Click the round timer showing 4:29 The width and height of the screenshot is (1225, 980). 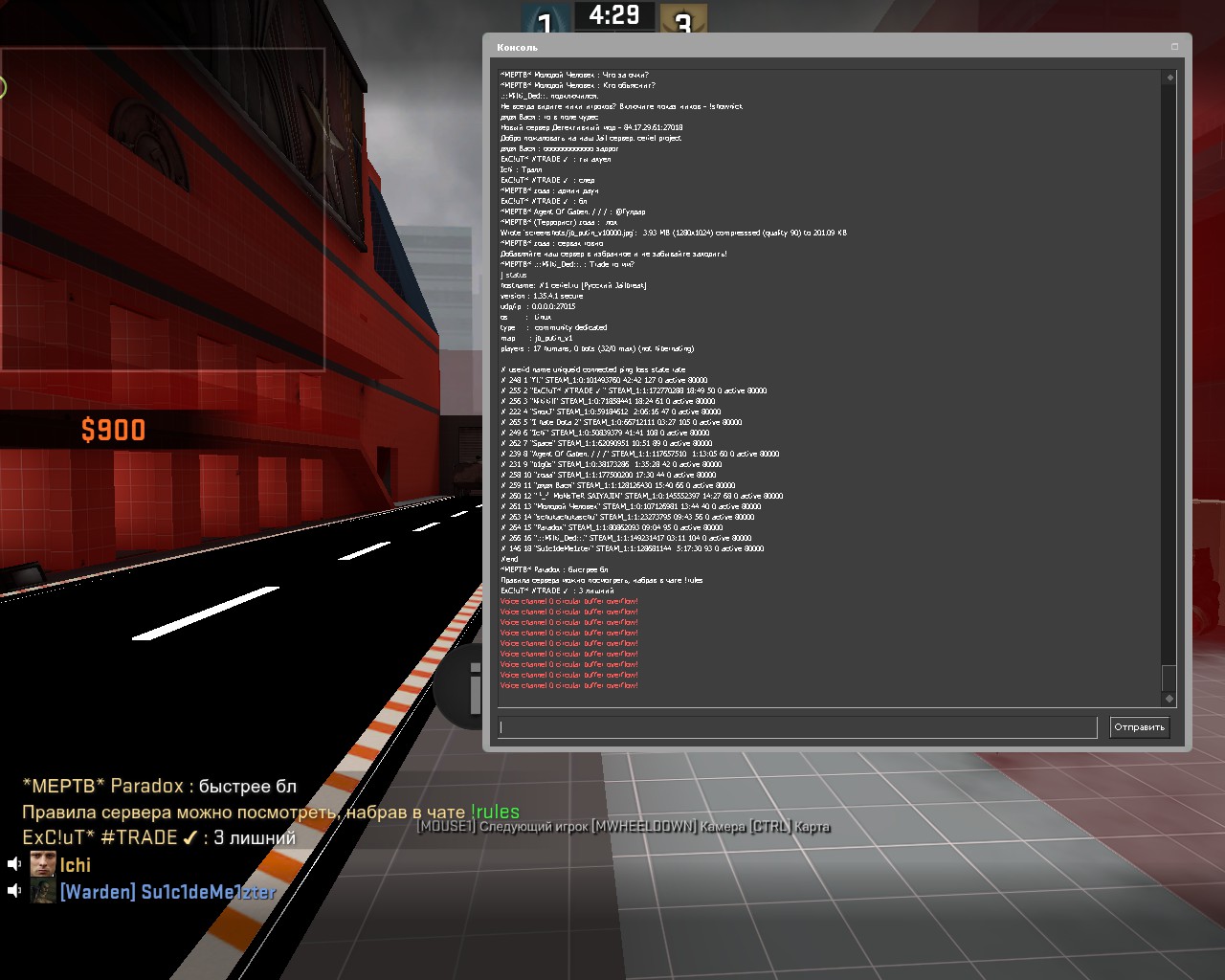[613, 15]
